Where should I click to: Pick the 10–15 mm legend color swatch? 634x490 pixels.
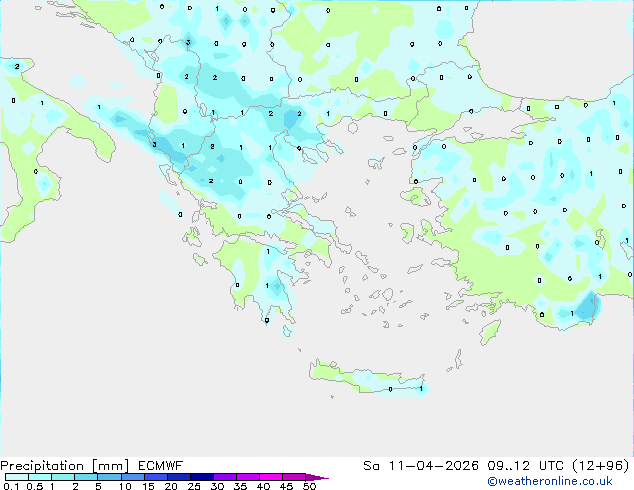coord(132,477)
